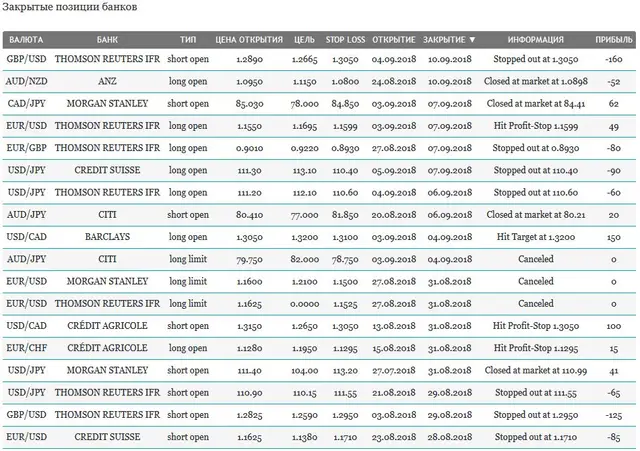This screenshot has width=640, height=451.
Task: Click the 'Закрытые позиции банков' heading
Action: tap(69, 7)
